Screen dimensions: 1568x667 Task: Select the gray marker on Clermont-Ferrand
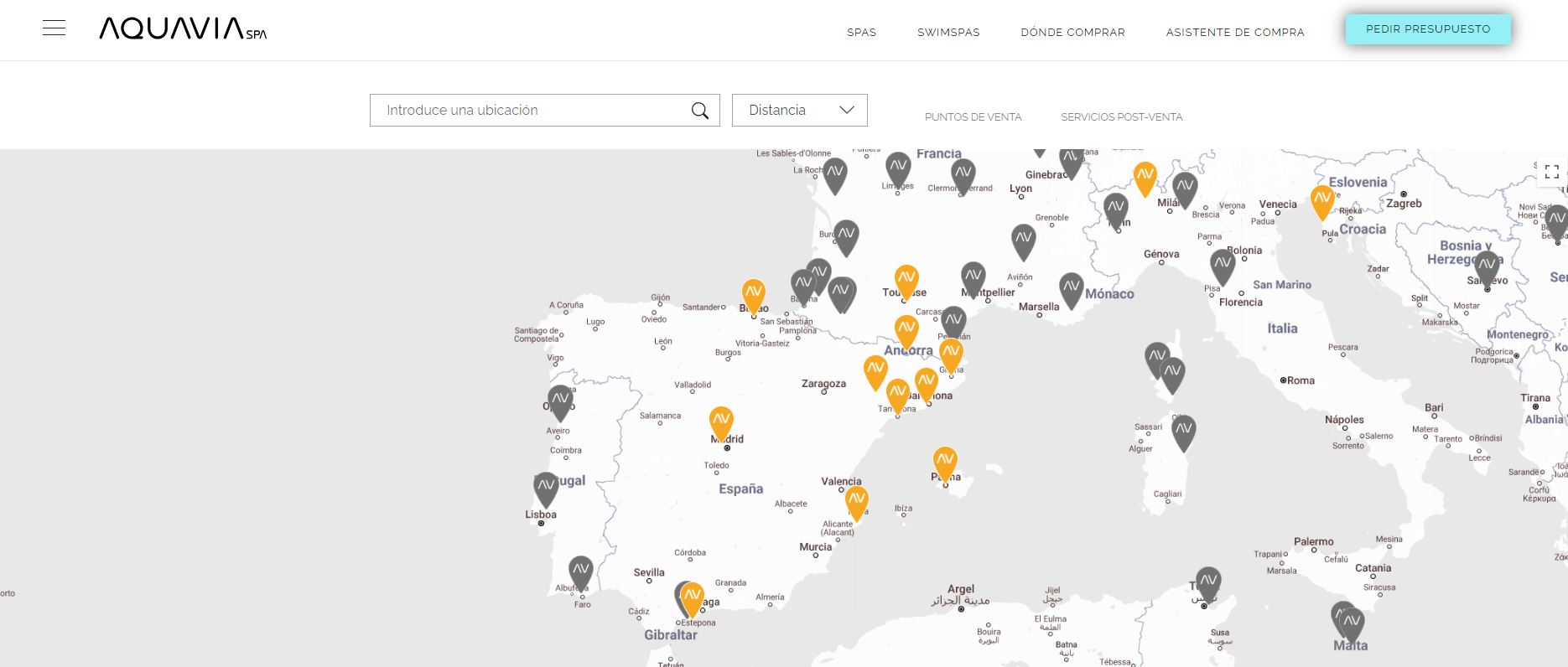point(963,176)
